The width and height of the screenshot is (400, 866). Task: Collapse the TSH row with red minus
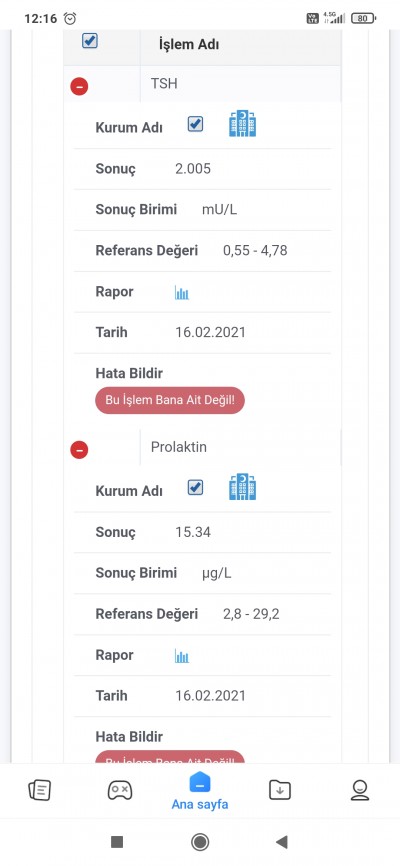(79, 86)
